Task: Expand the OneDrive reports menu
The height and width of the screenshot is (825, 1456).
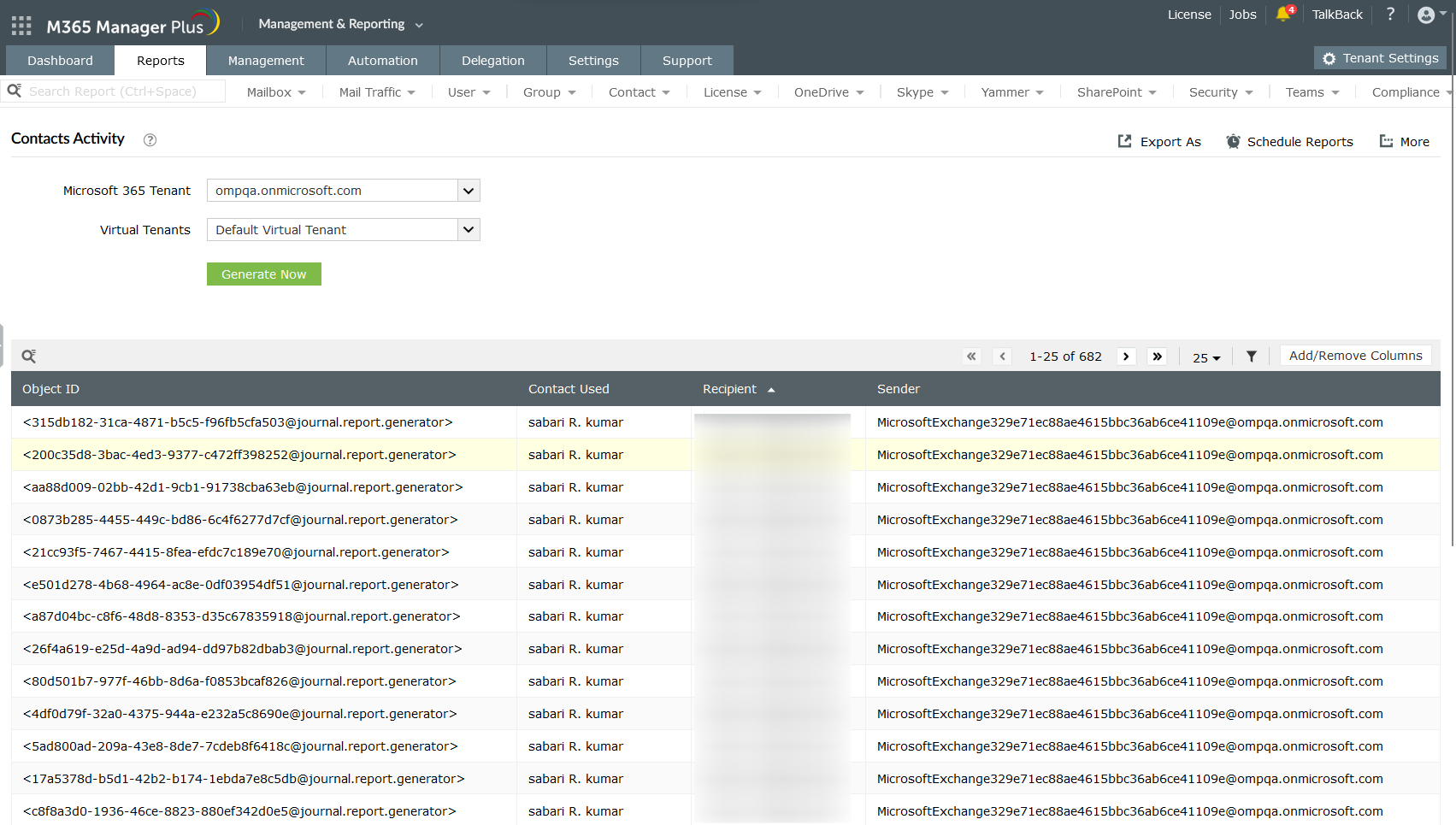Action: [x=829, y=92]
